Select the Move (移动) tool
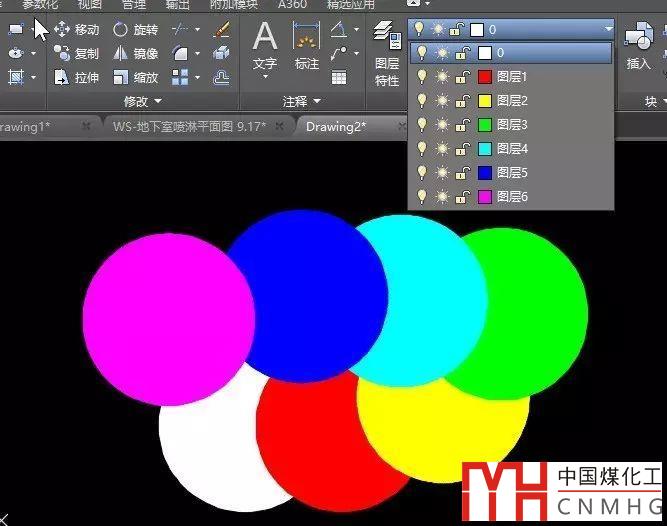Viewport: 667px width, 526px height. pyautogui.click(x=77, y=29)
